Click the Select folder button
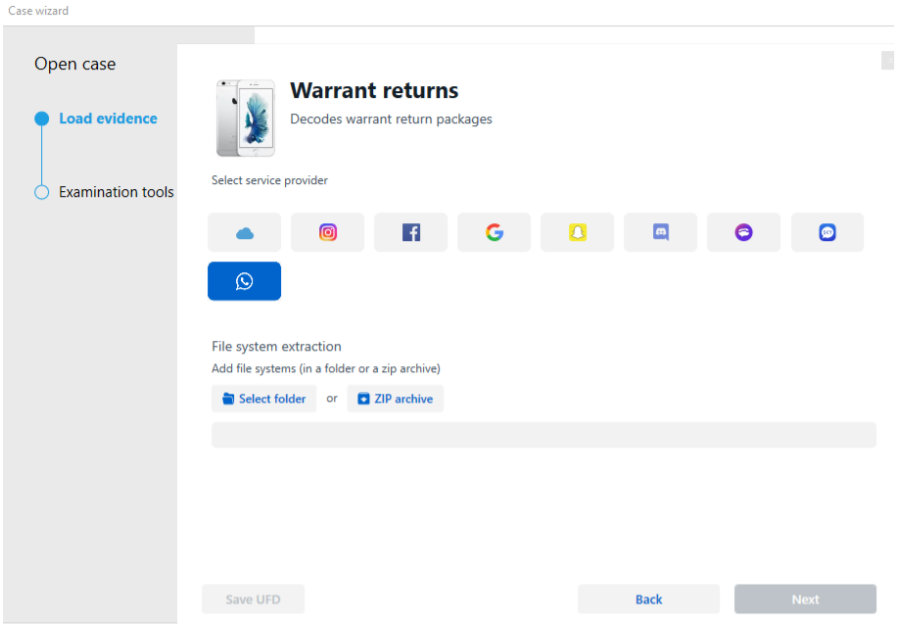The width and height of the screenshot is (899, 628). coord(264,399)
